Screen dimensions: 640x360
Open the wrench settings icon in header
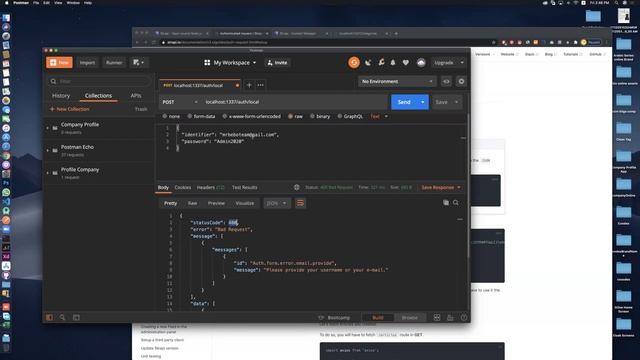[381, 62]
